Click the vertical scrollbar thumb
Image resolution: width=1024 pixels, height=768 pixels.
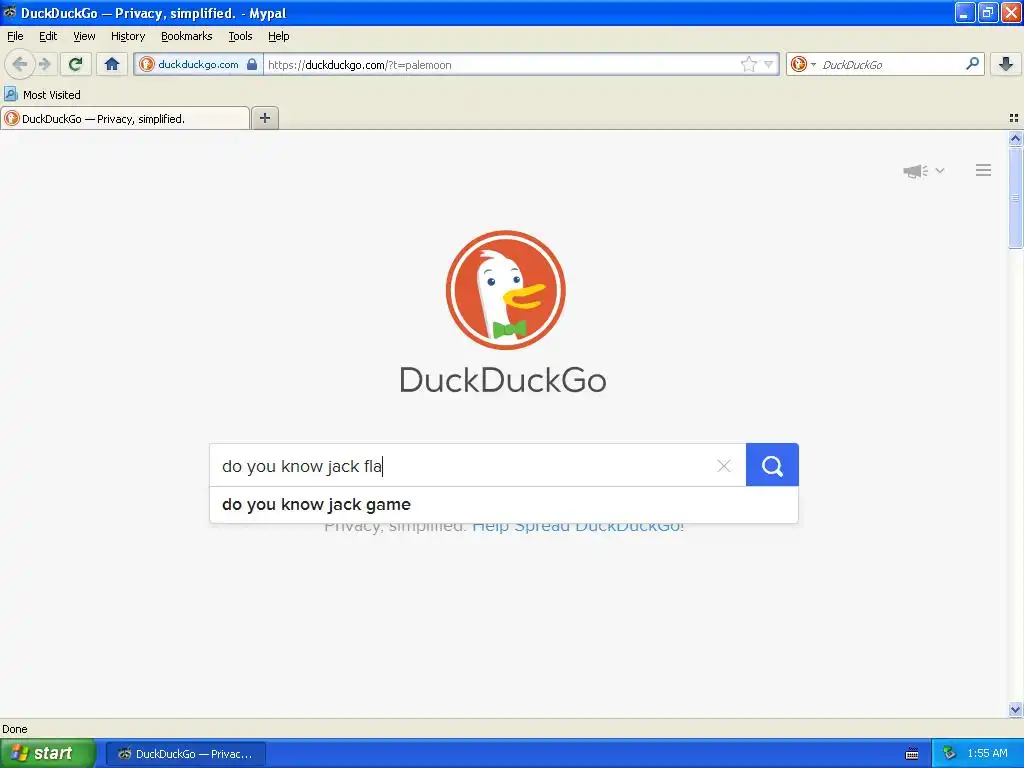pos(1015,197)
